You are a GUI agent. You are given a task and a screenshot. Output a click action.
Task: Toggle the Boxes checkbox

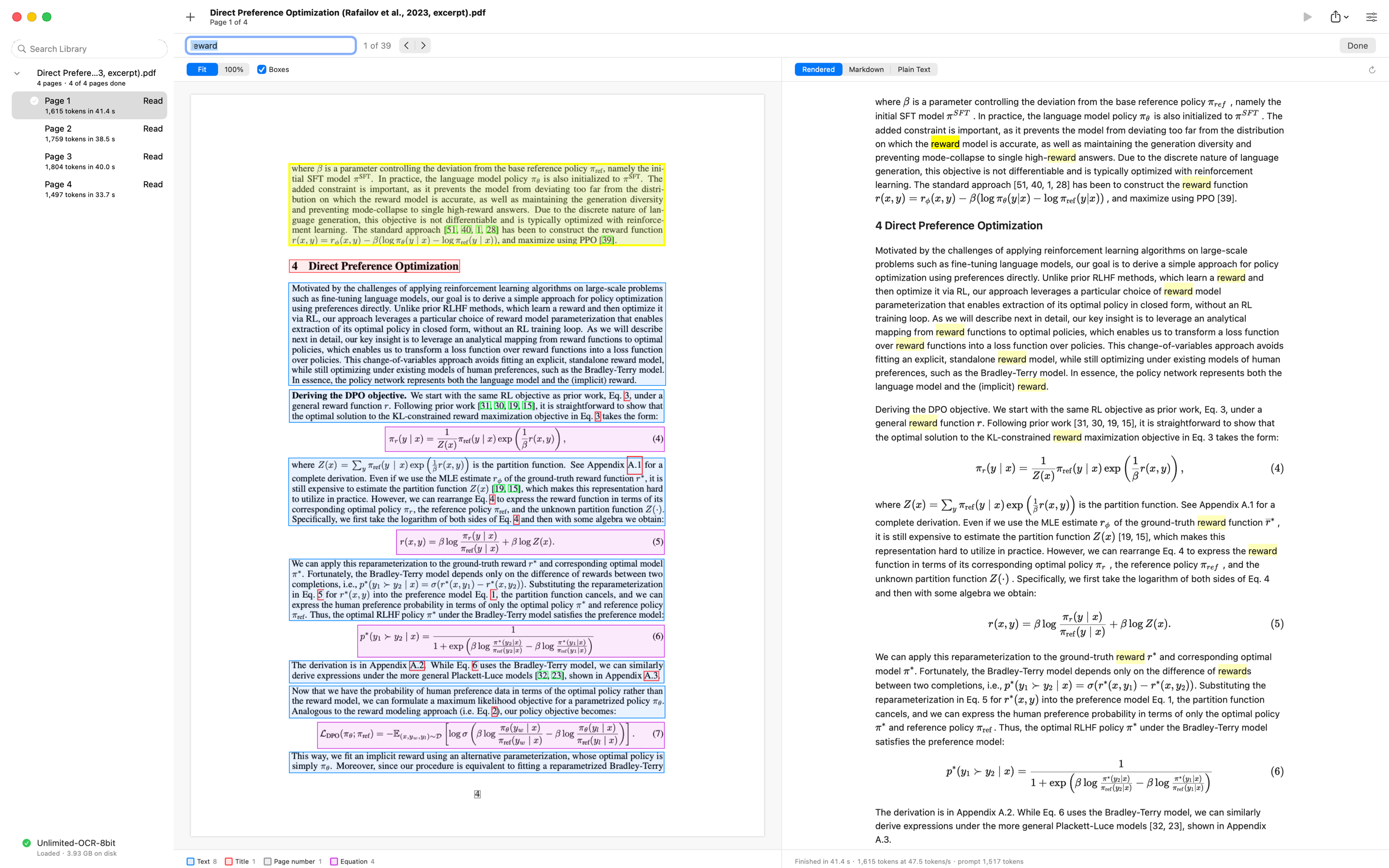click(x=262, y=69)
